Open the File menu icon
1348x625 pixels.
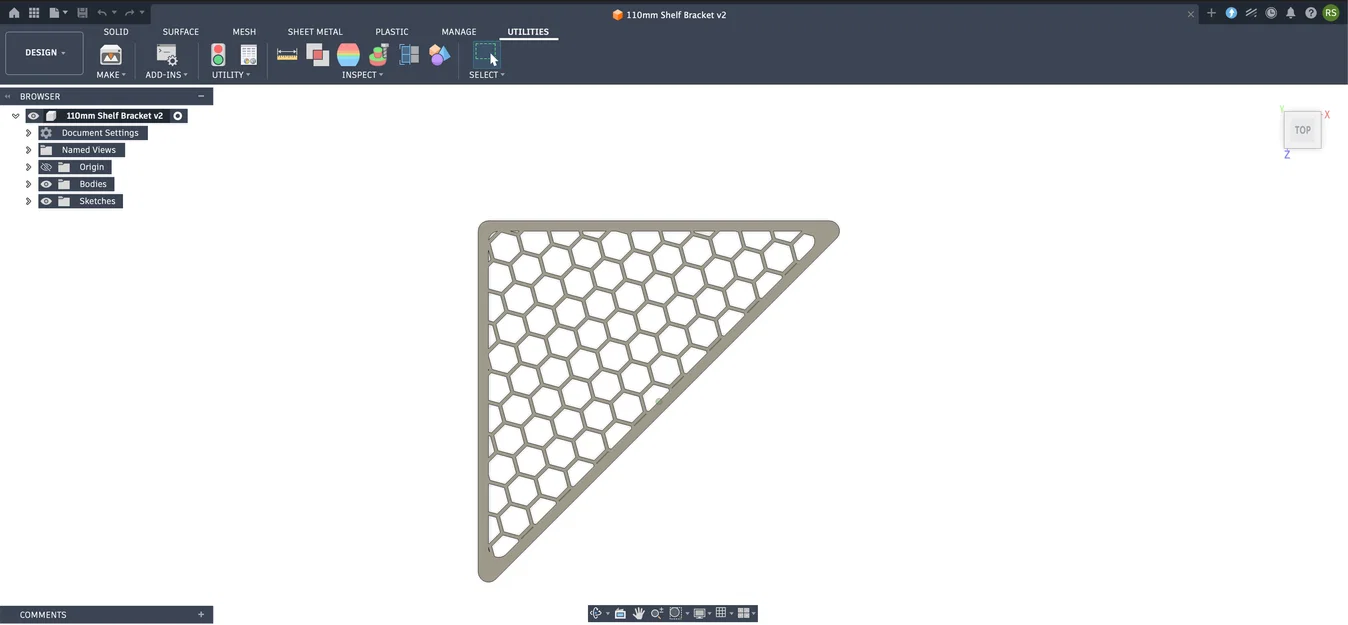tap(56, 13)
